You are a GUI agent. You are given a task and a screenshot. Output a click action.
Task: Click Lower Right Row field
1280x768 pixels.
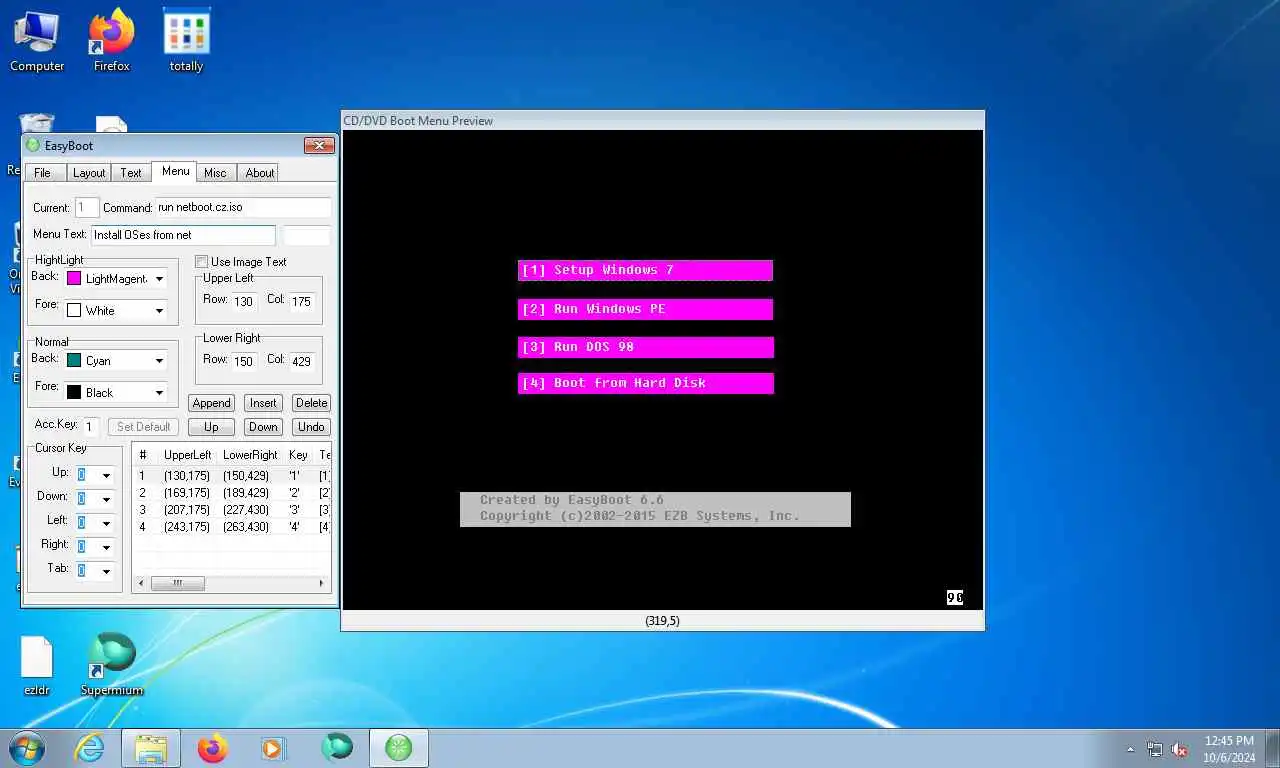coord(244,361)
